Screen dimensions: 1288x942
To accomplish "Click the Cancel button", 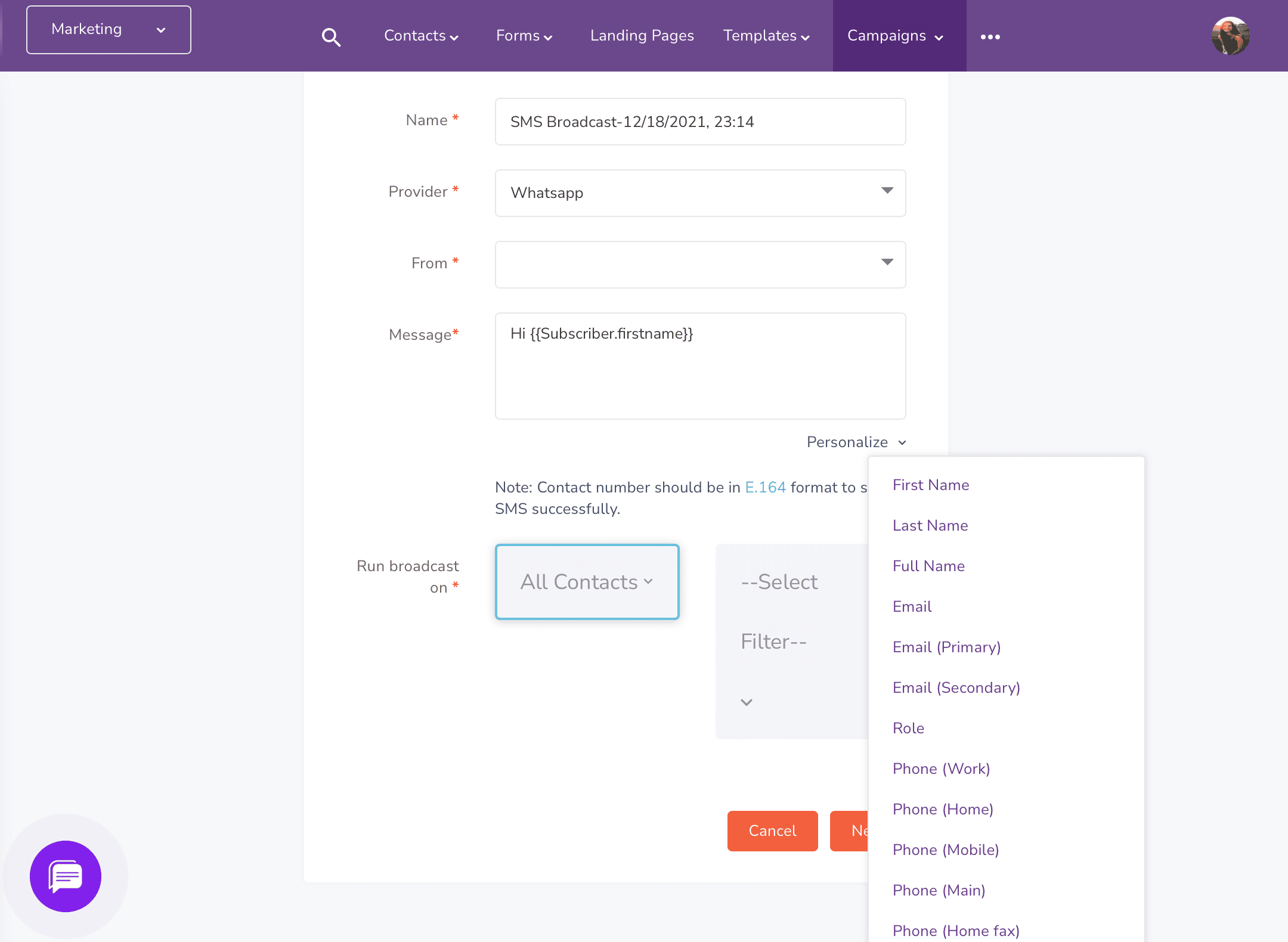I will tap(773, 831).
